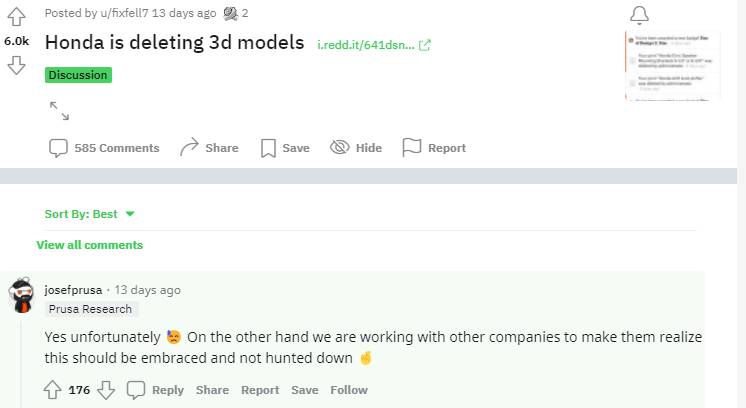The width and height of the screenshot is (746, 408).
Task: Downvote josefprusa's comment
Action: click(x=106, y=390)
